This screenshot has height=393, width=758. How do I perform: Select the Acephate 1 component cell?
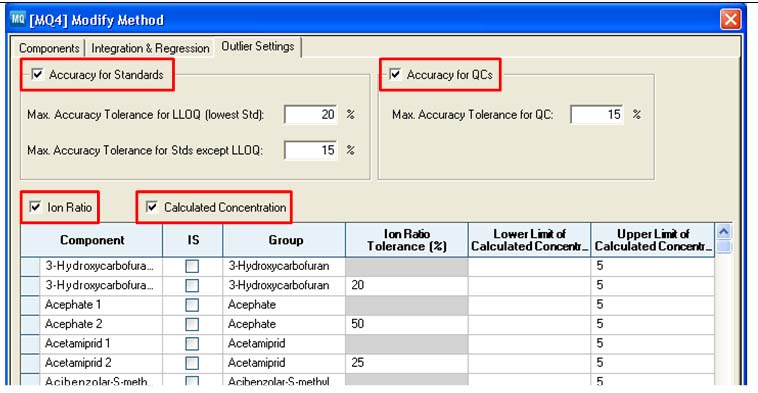click(x=101, y=305)
